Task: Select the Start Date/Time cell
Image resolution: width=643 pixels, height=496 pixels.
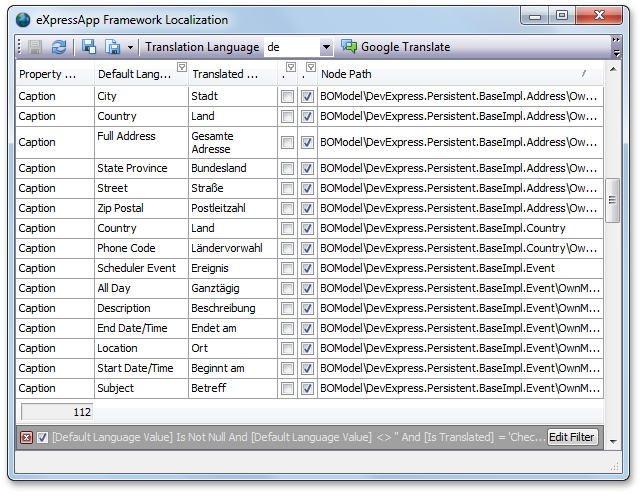Action: 141,369
